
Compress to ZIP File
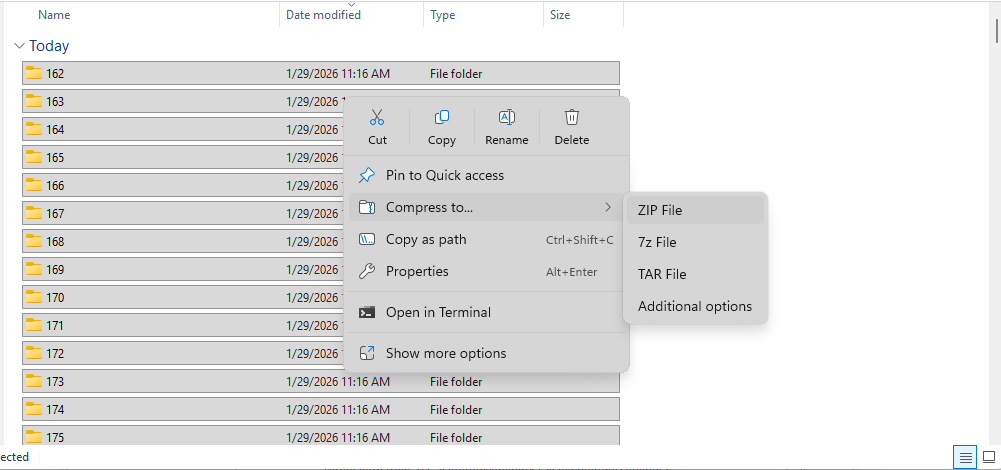click(x=695, y=210)
